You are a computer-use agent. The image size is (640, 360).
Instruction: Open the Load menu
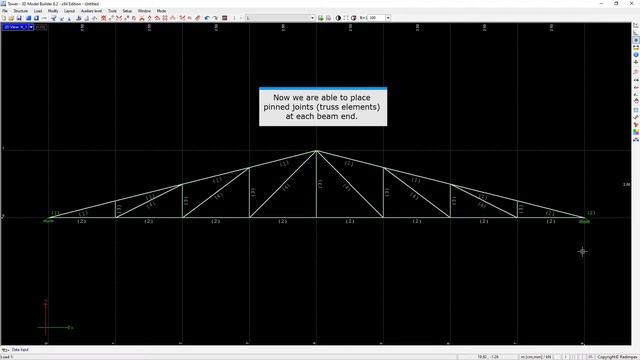point(38,11)
